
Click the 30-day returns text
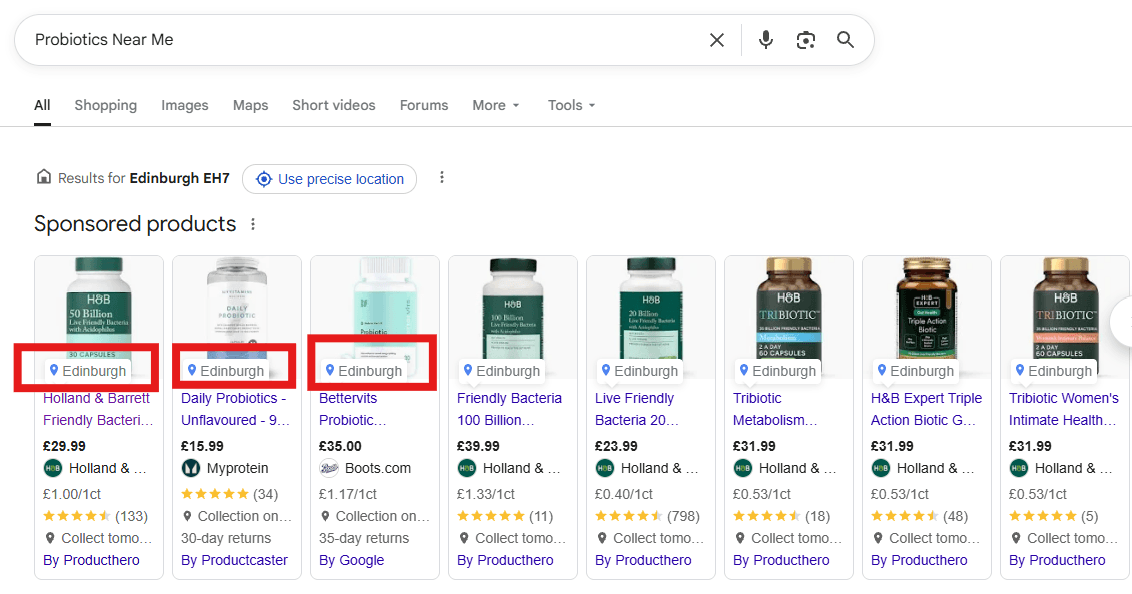226,538
